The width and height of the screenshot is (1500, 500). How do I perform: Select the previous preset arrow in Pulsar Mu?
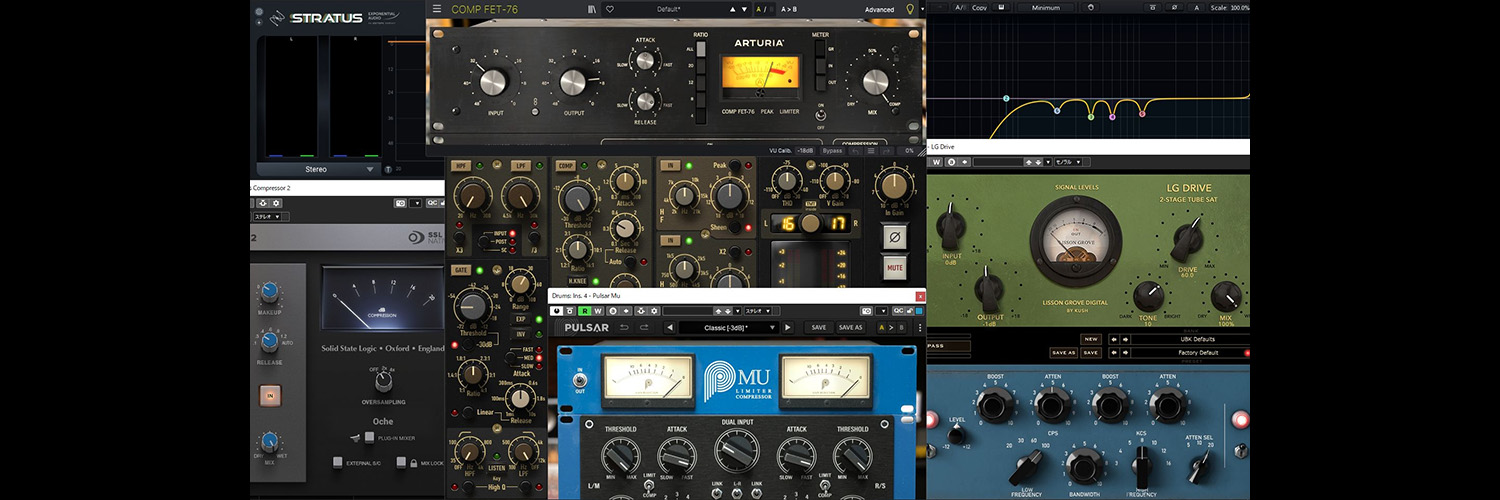coord(670,327)
